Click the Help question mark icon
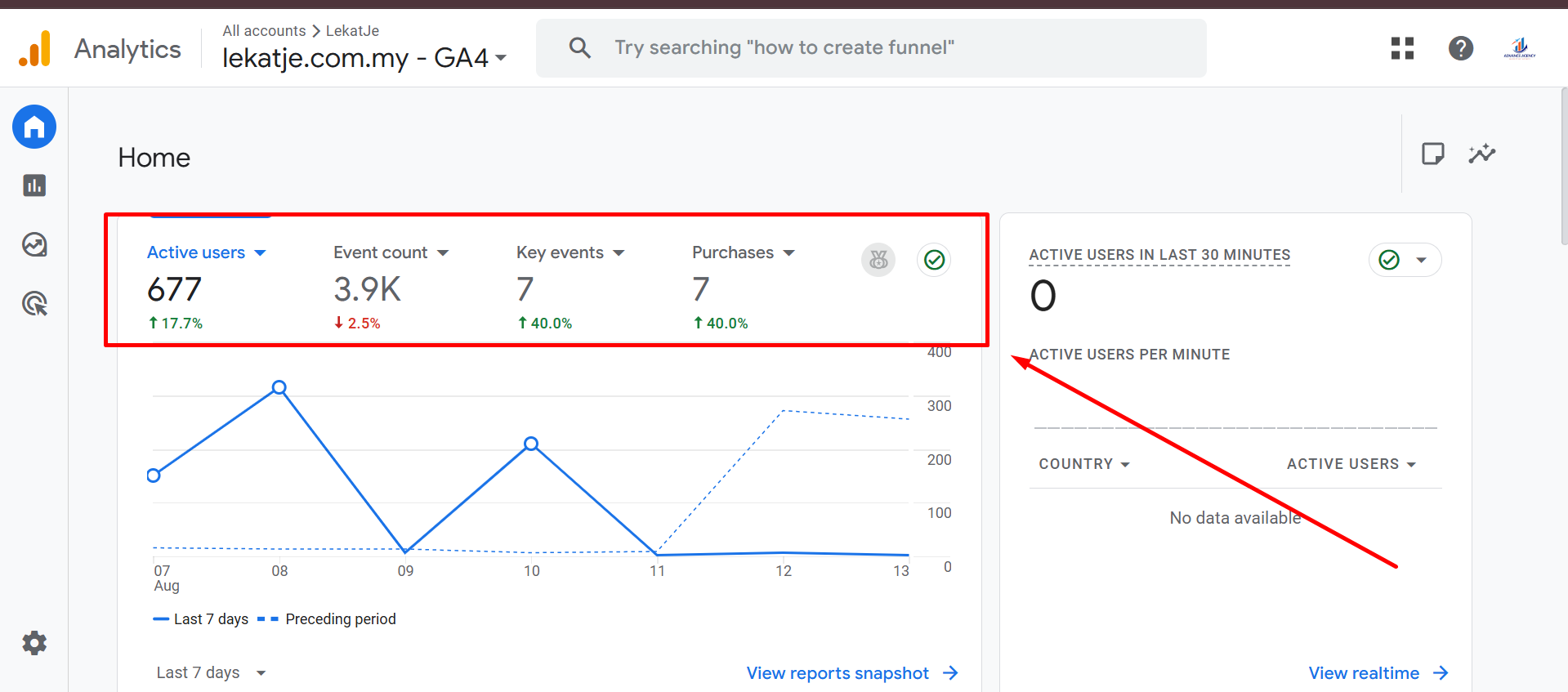Image resolution: width=1568 pixels, height=692 pixels. coord(1460,48)
